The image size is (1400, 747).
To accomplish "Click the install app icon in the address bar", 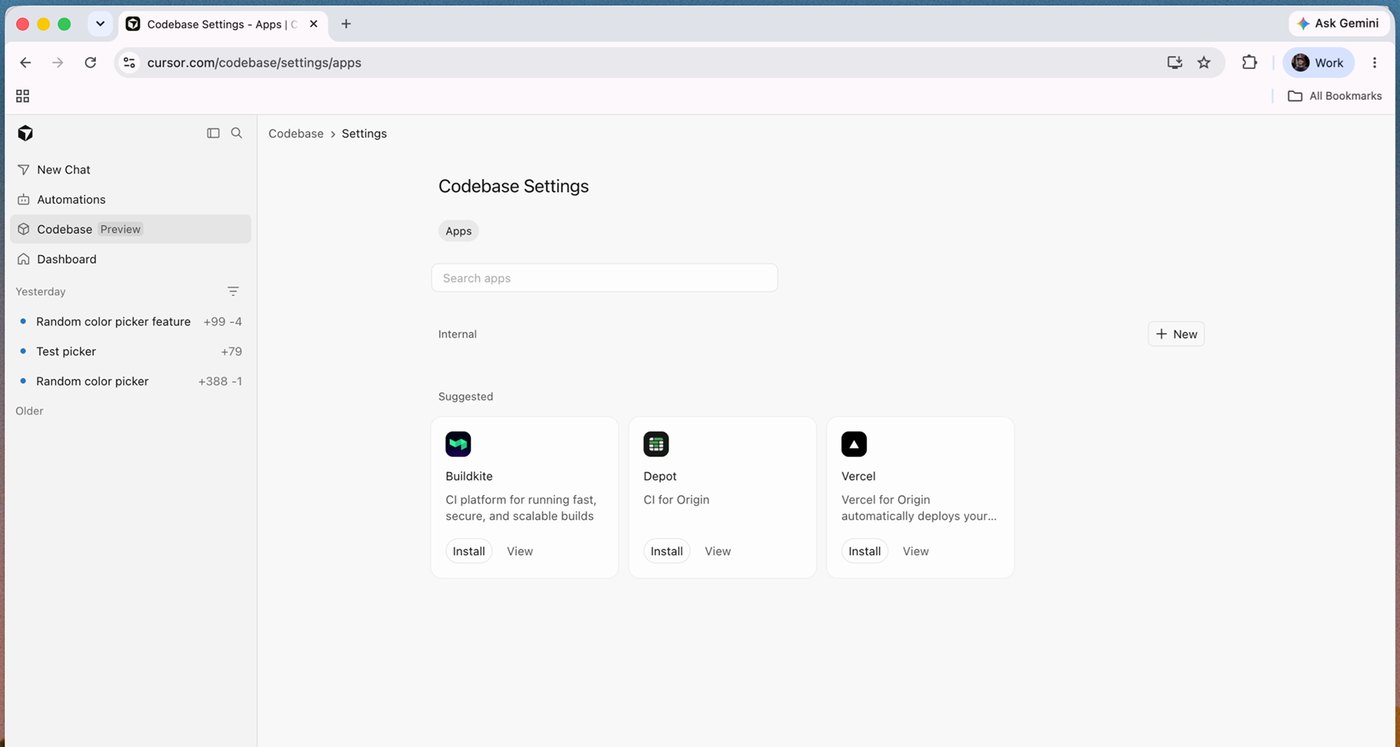I will [1175, 62].
